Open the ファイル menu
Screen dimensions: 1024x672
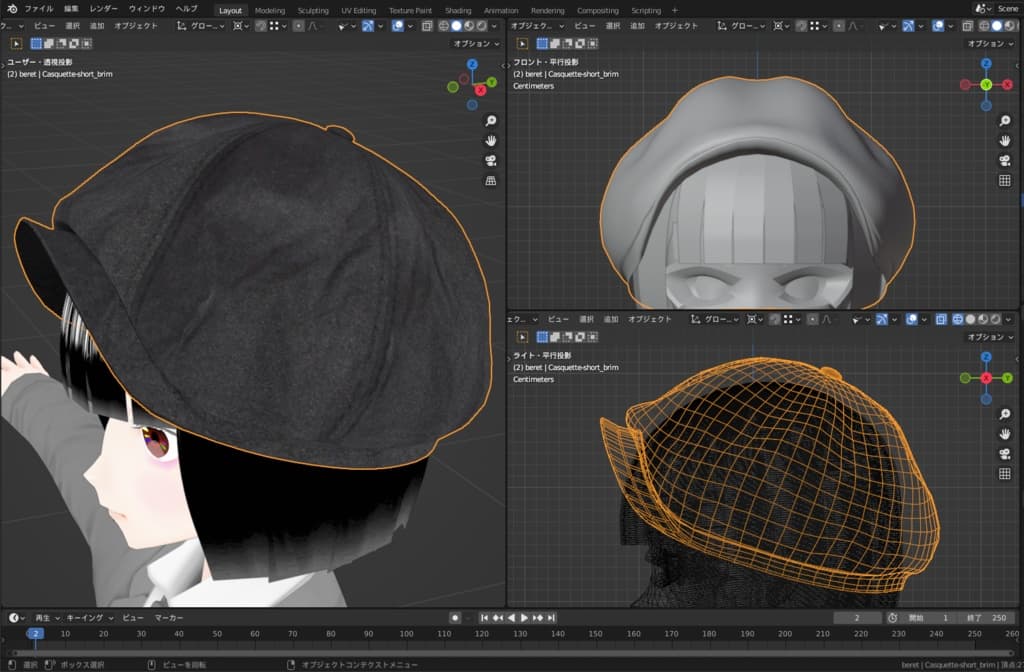[x=38, y=9]
